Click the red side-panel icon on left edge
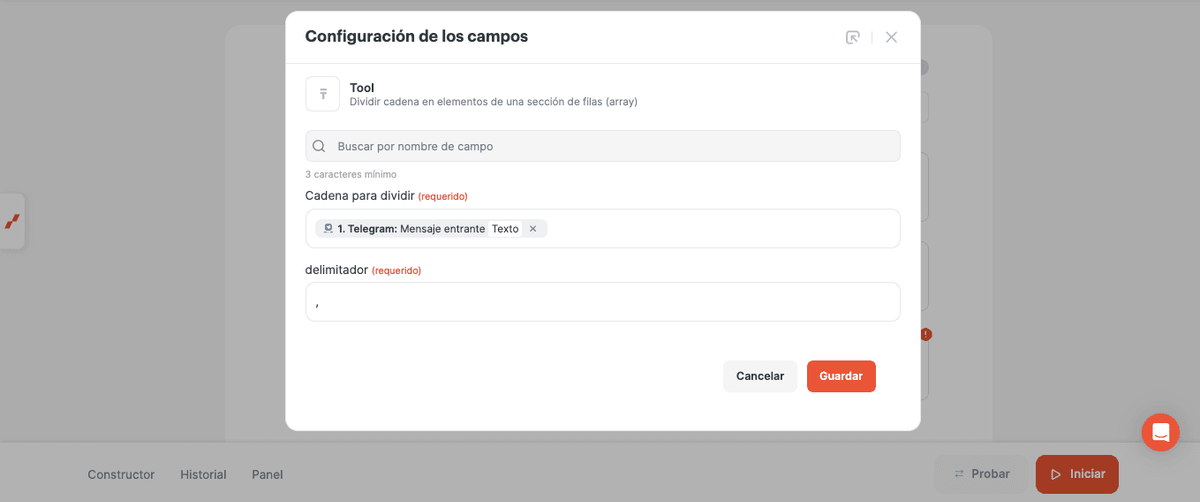1200x502 pixels. point(12,221)
